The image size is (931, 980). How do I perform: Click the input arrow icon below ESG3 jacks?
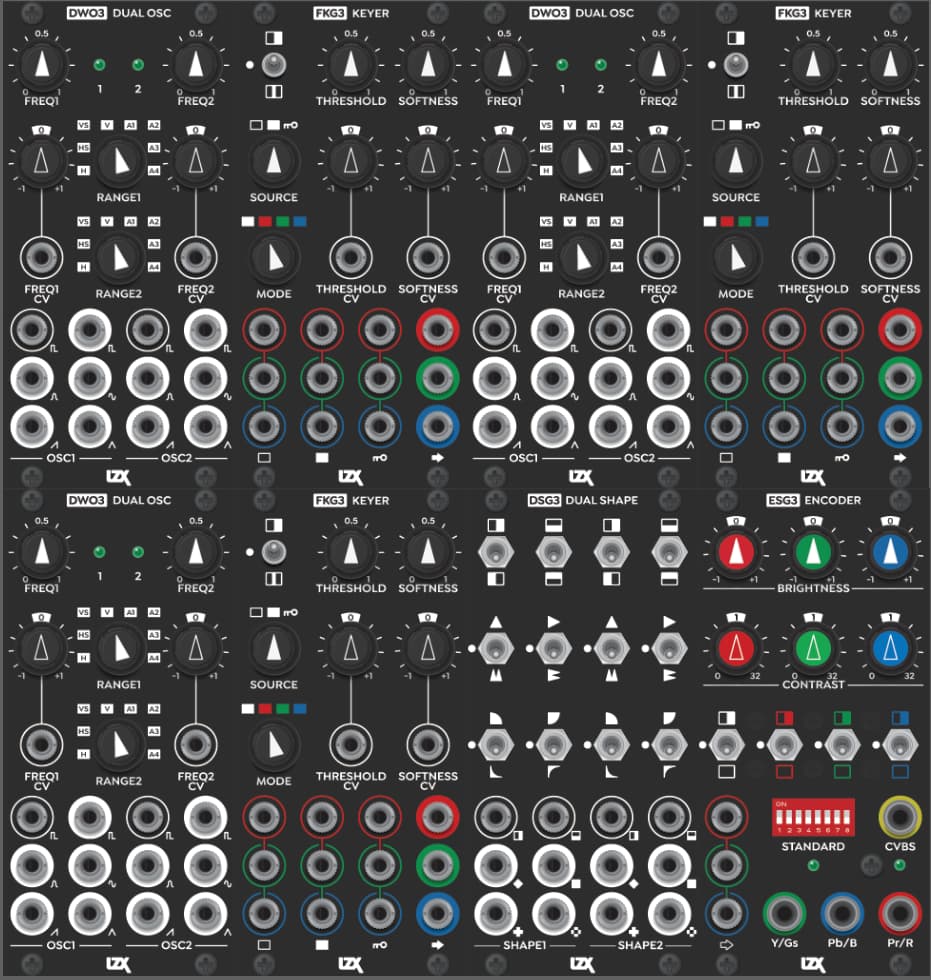[726, 945]
